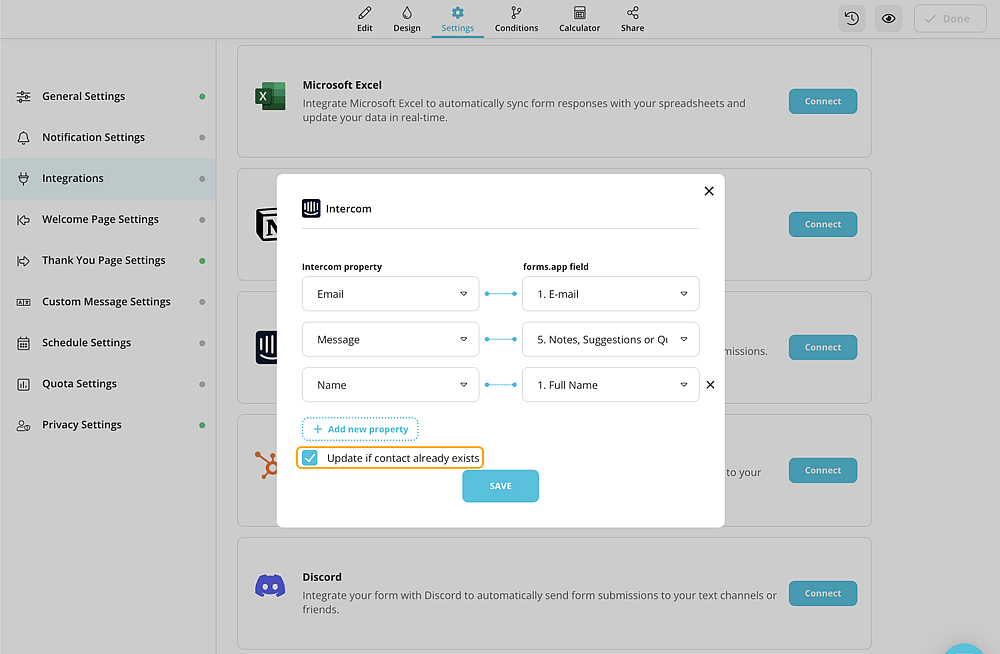The height and width of the screenshot is (654, 1000).
Task: Click the eye preview icon
Action: pos(888,19)
